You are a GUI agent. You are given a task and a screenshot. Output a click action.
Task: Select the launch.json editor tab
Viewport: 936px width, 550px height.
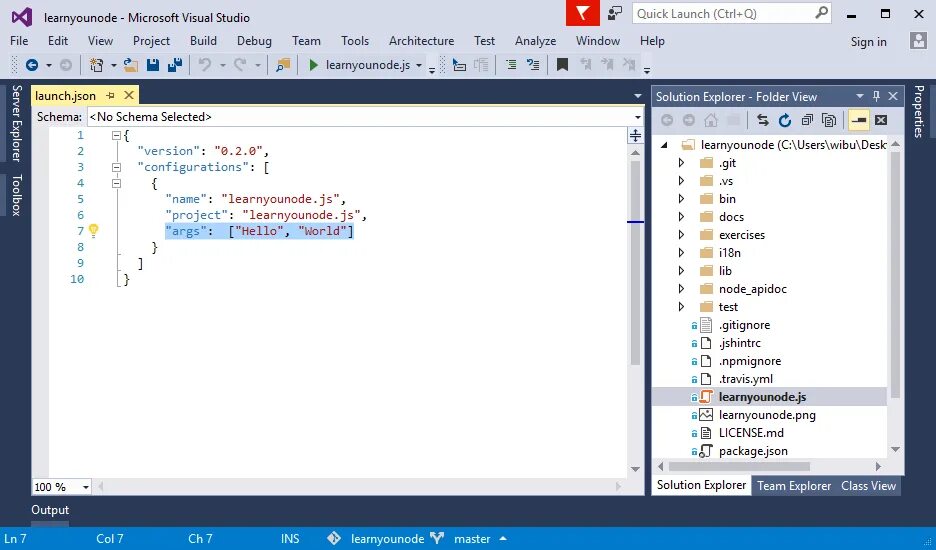pyautogui.click(x=66, y=96)
